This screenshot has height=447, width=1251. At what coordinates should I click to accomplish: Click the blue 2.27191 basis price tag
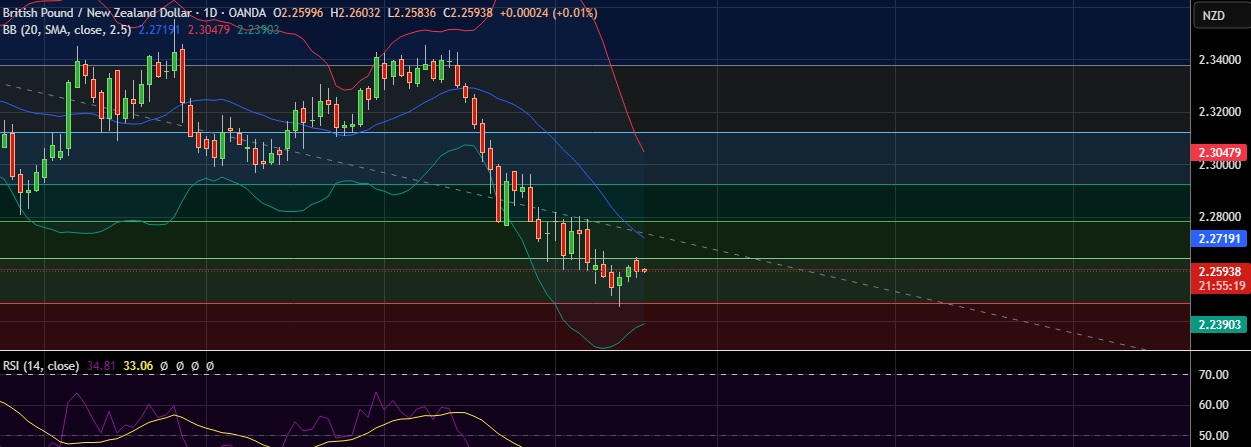[1220, 239]
